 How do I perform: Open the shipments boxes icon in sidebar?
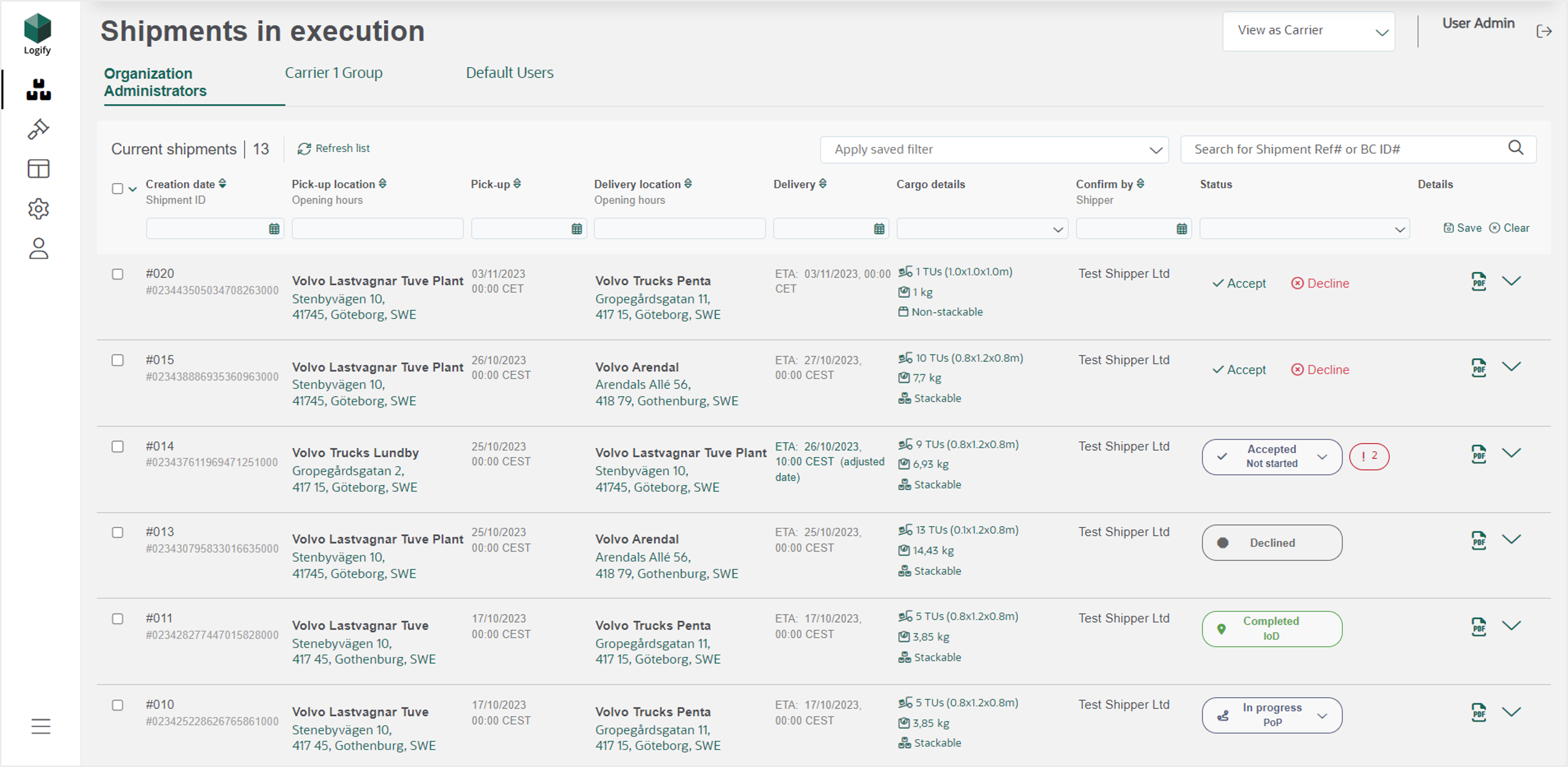point(38,89)
